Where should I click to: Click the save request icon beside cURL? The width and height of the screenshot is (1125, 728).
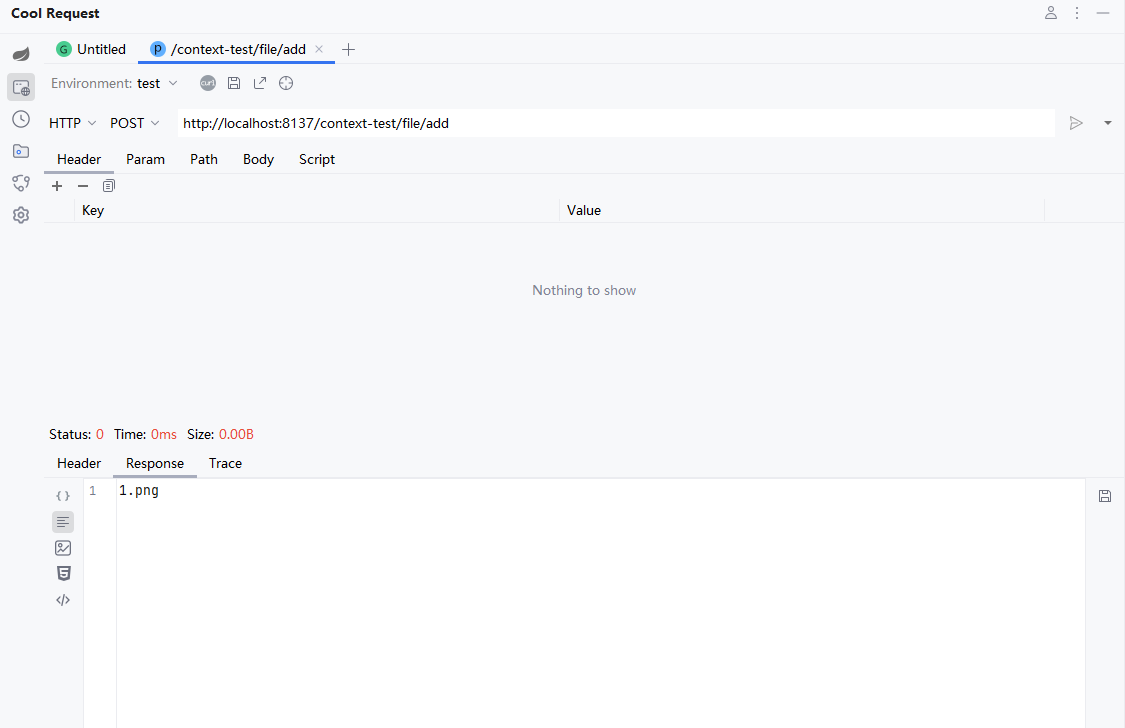234,83
